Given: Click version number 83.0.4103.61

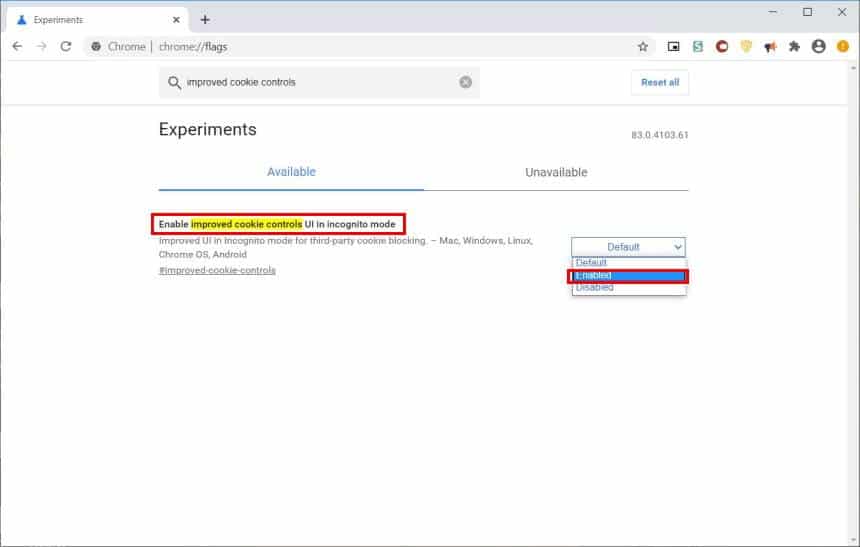Looking at the screenshot, I should tap(659, 135).
